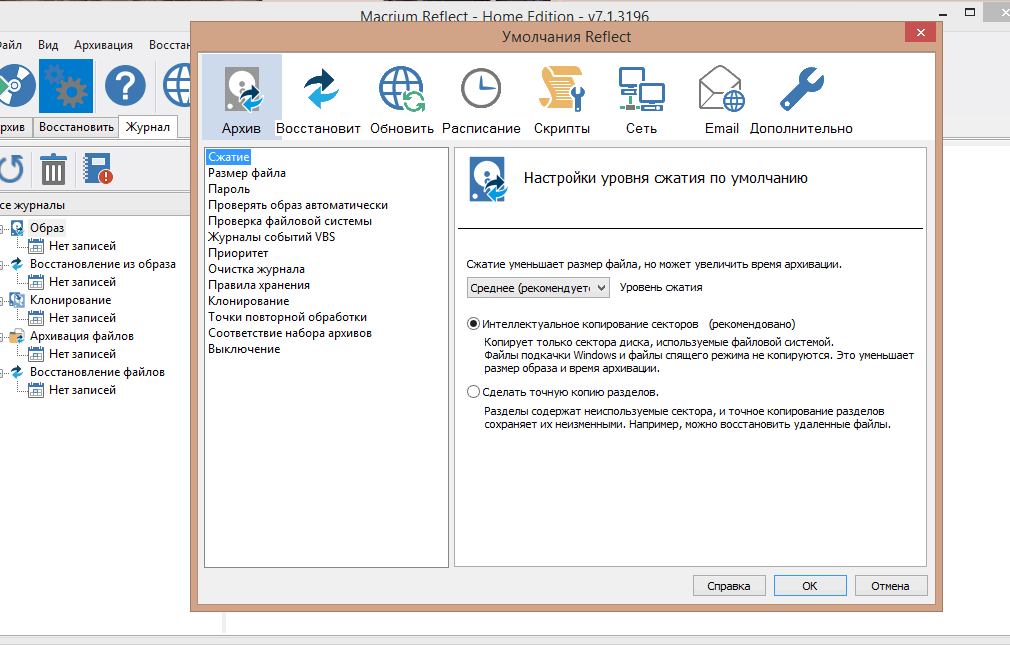The height and width of the screenshot is (645, 1010).
Task: Select Размер файла in the settings list
Action: pos(247,173)
